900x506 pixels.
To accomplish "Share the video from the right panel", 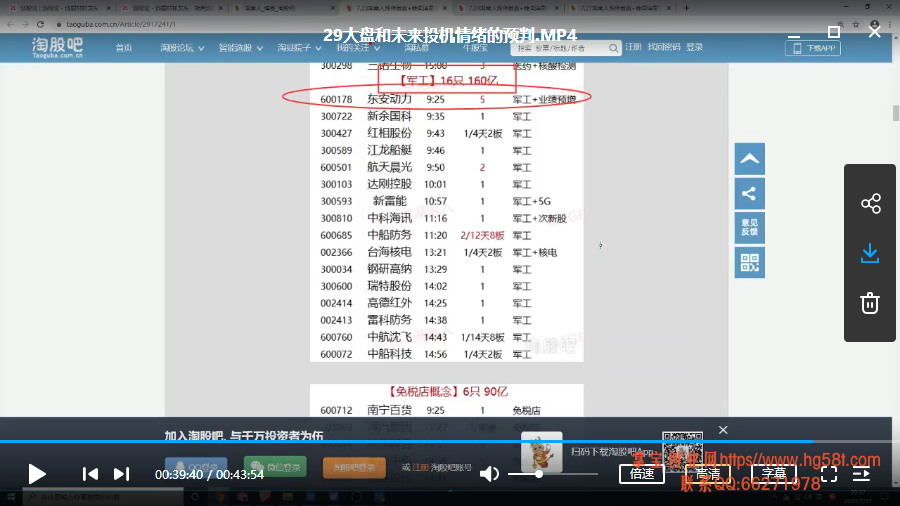I will (870, 204).
